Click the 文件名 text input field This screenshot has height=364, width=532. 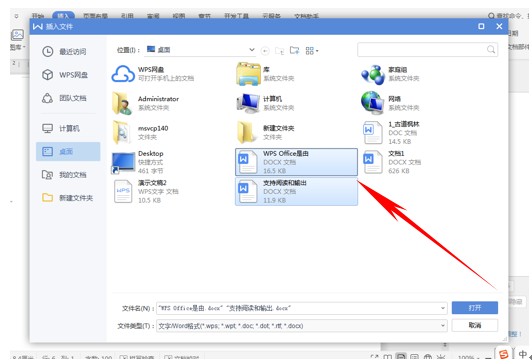(298, 308)
